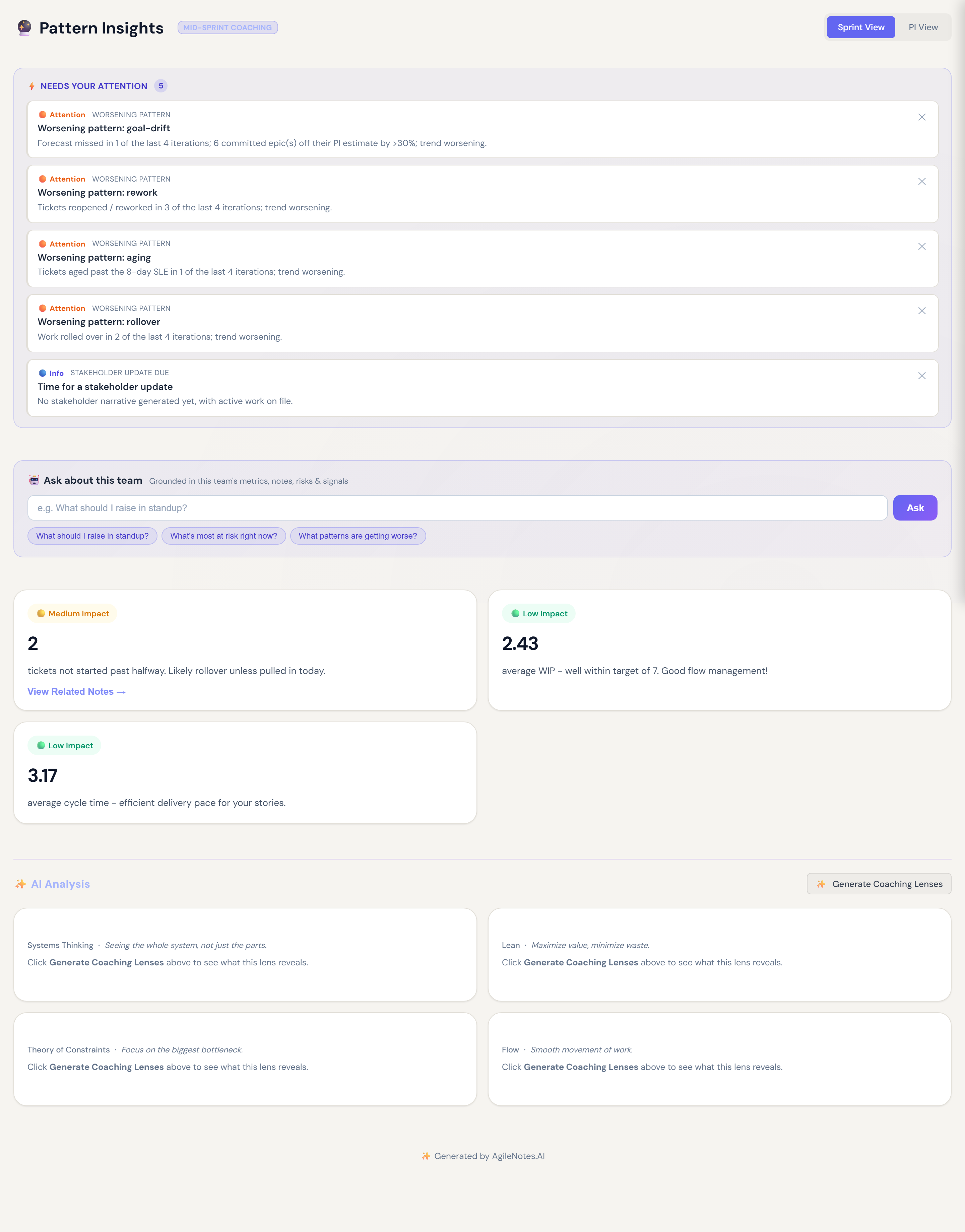Click the Pattern Insights page title
The height and width of the screenshot is (1232, 965).
click(101, 28)
